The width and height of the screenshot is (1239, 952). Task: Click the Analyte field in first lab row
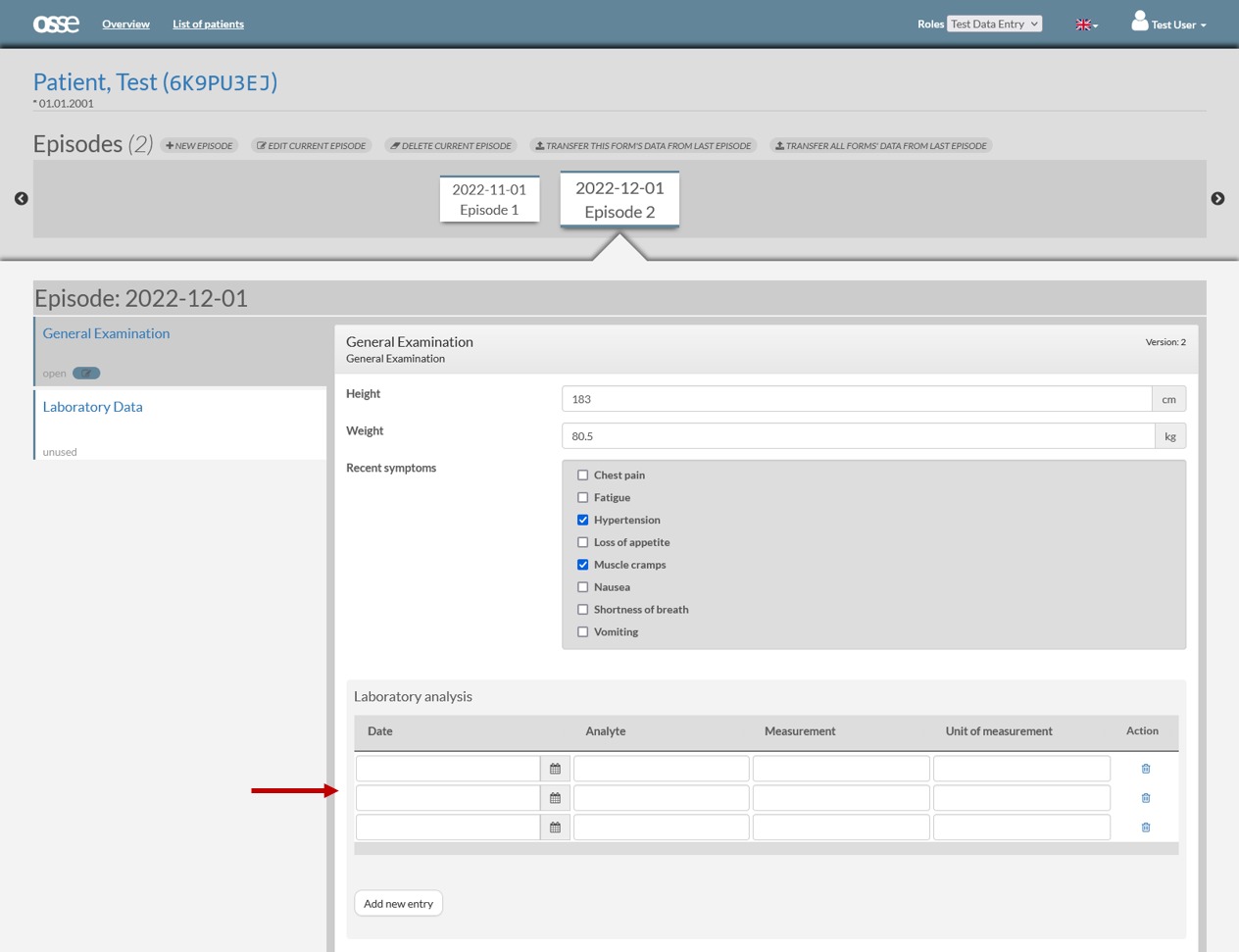[662, 769]
